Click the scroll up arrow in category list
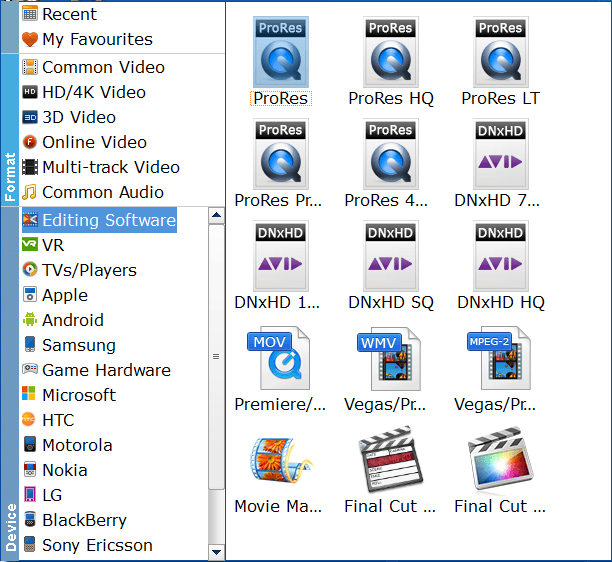 point(216,215)
